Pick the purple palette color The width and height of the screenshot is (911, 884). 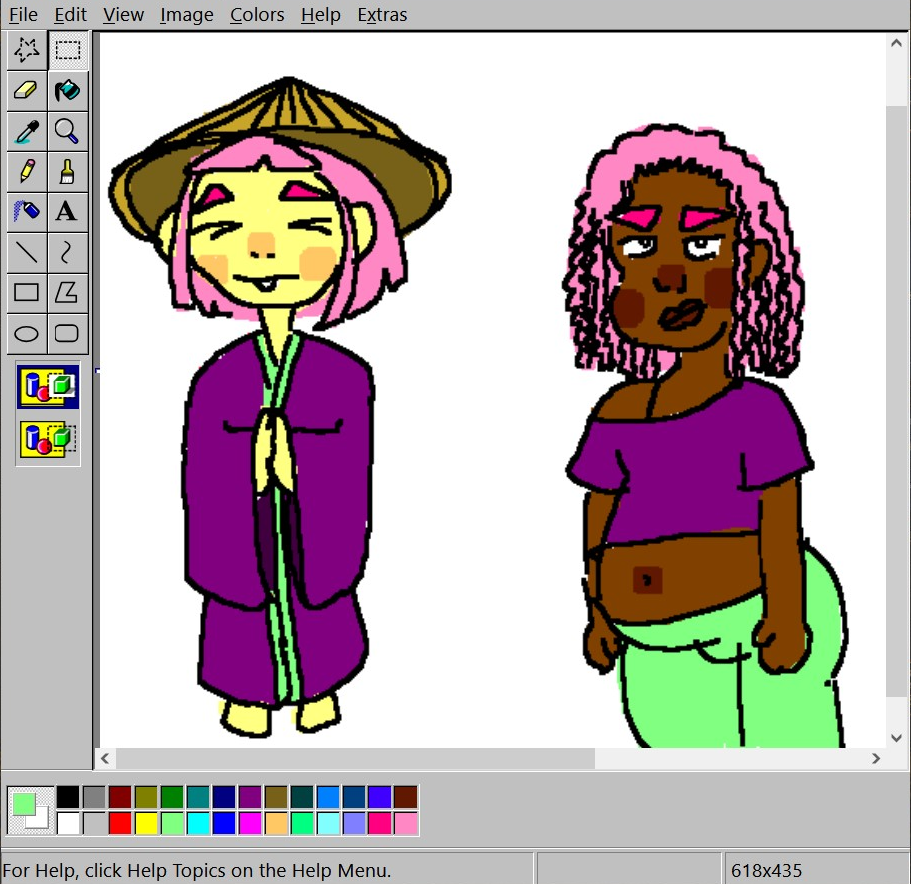coord(250,797)
